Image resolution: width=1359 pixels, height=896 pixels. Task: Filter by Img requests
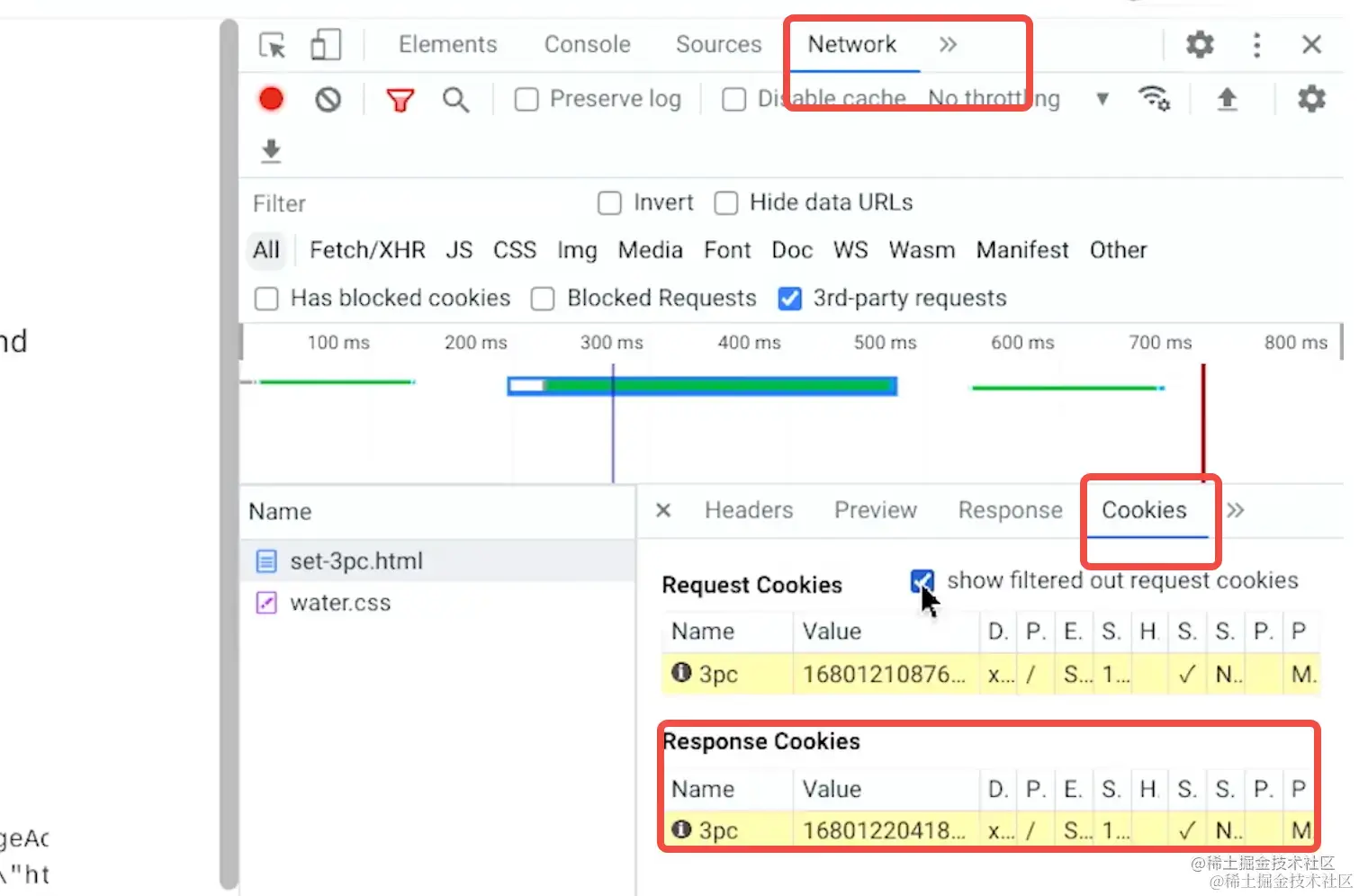[x=577, y=250]
